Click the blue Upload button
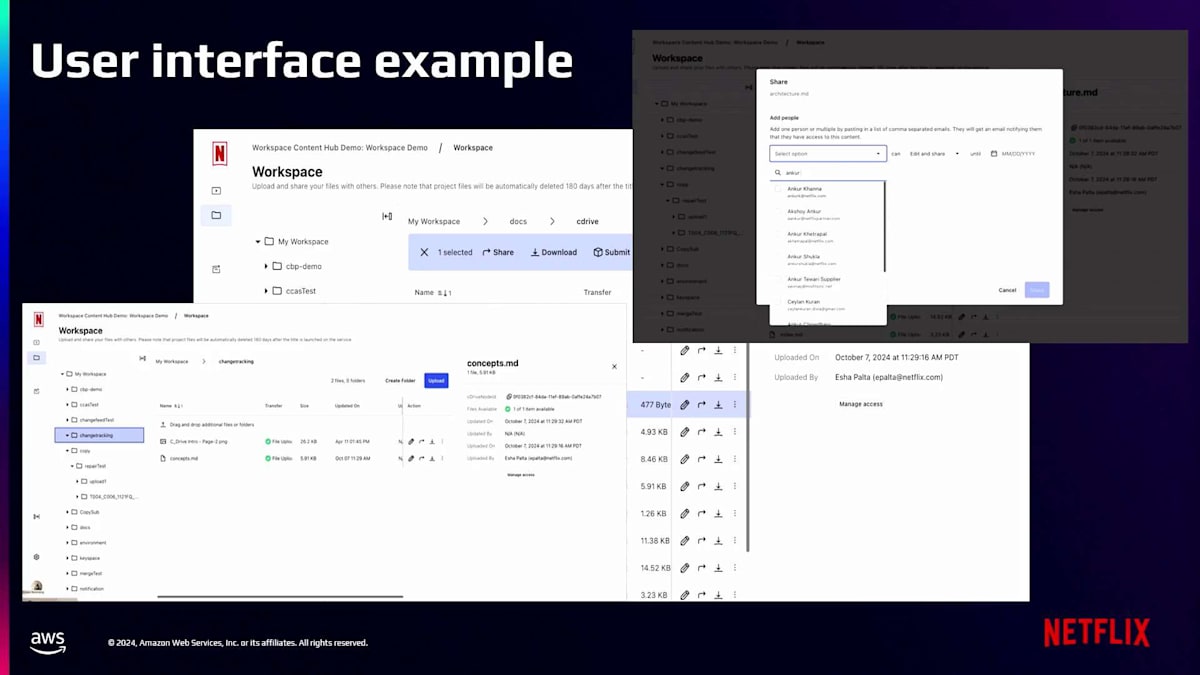The height and width of the screenshot is (675, 1200). point(436,381)
